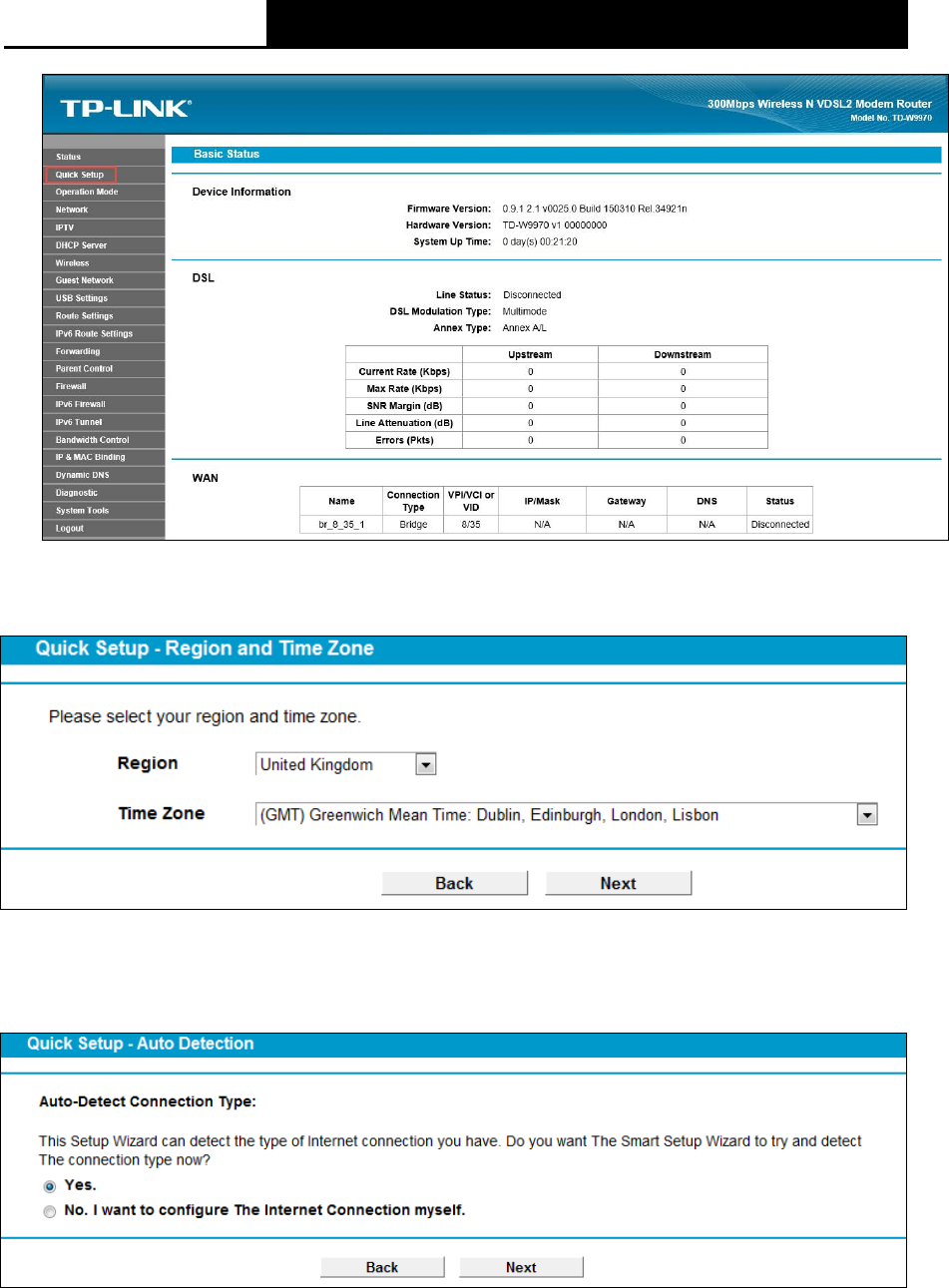Click the Bridge connection type cell

pos(413,525)
